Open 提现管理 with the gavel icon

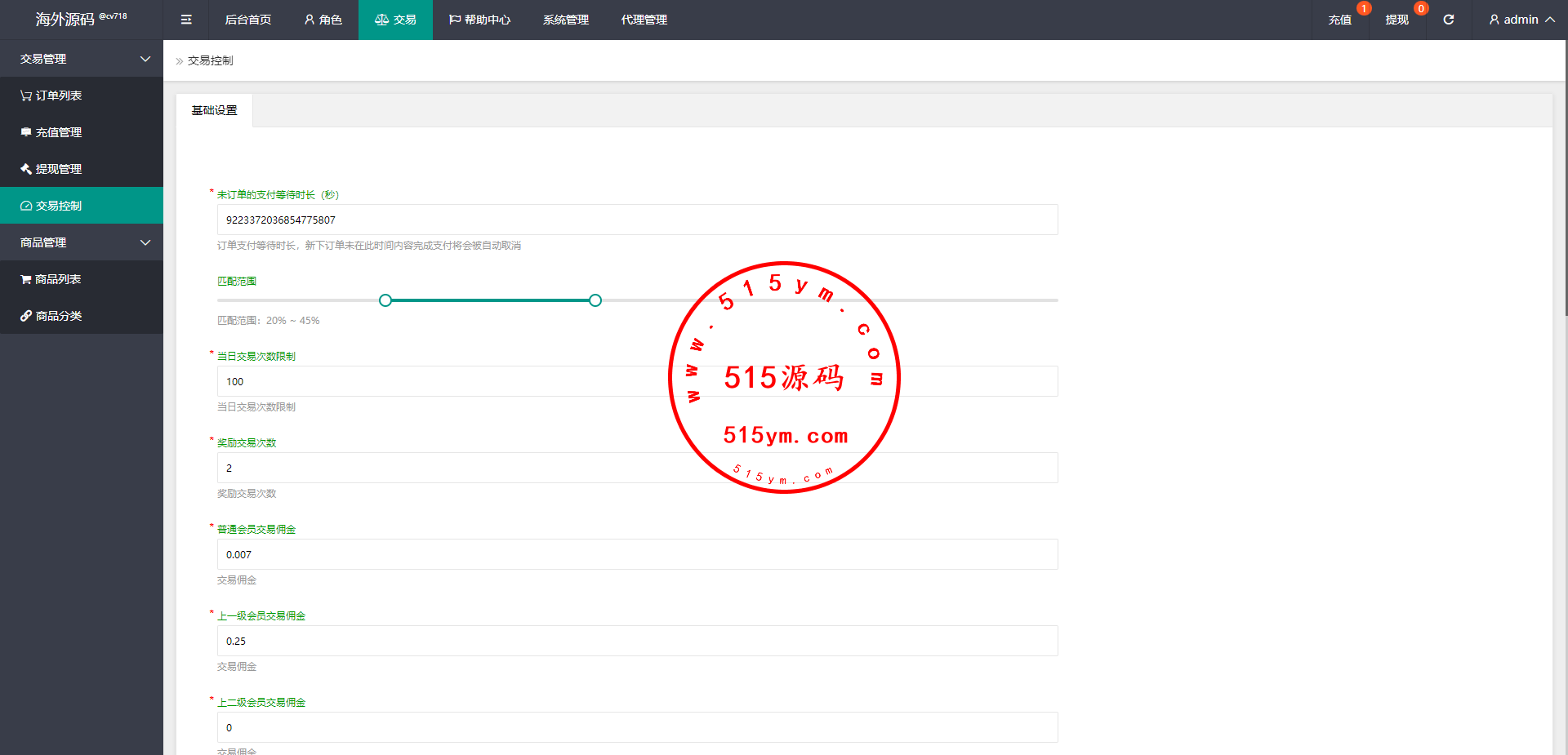[51, 169]
